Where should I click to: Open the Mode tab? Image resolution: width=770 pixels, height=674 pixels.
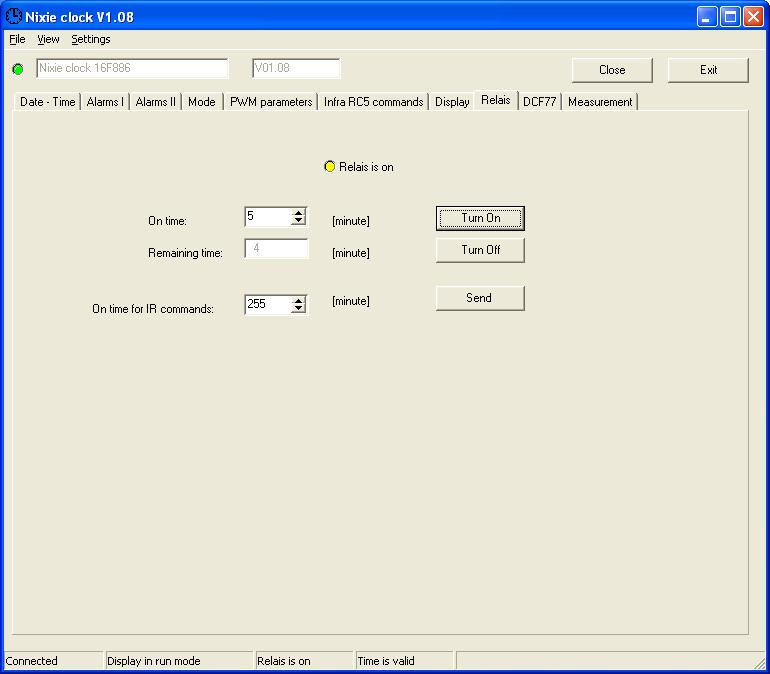pyautogui.click(x=202, y=102)
